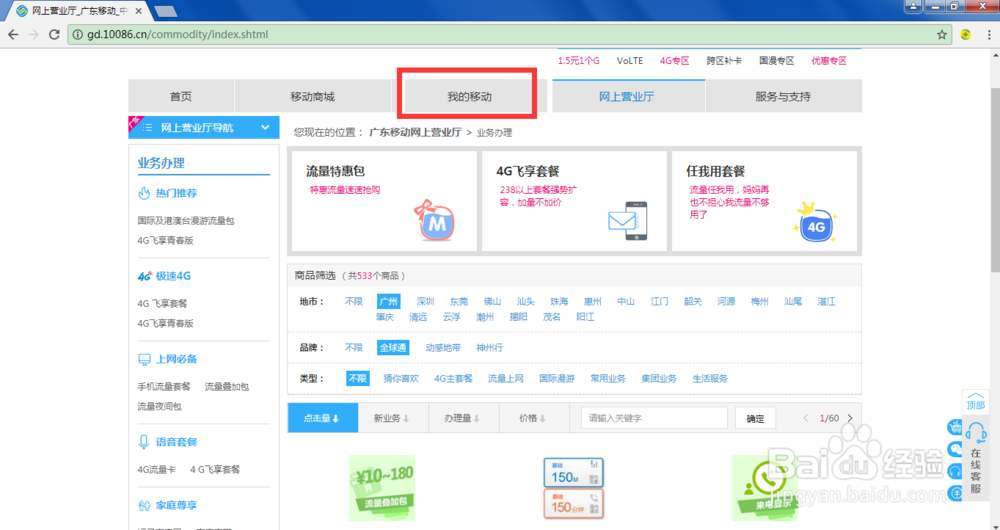Click the yuan coin floating icon
Viewport: 1000px width, 530px height.
pos(955,493)
